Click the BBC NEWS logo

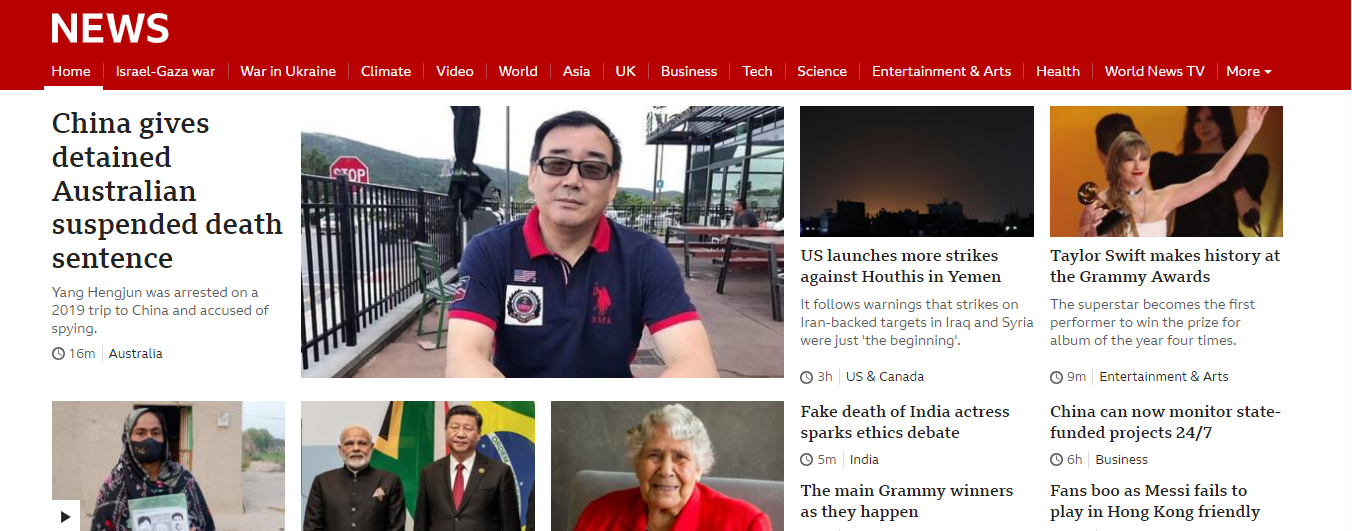[x=110, y=27]
